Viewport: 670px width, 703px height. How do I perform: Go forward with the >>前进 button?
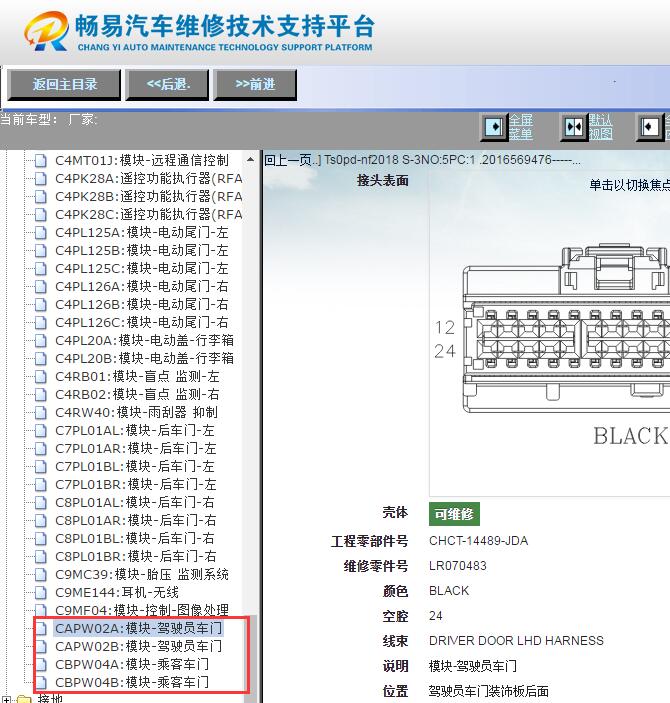click(255, 84)
